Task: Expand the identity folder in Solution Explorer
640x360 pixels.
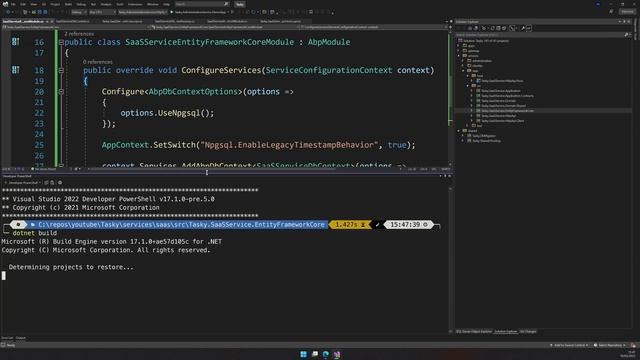Action: 463,66
